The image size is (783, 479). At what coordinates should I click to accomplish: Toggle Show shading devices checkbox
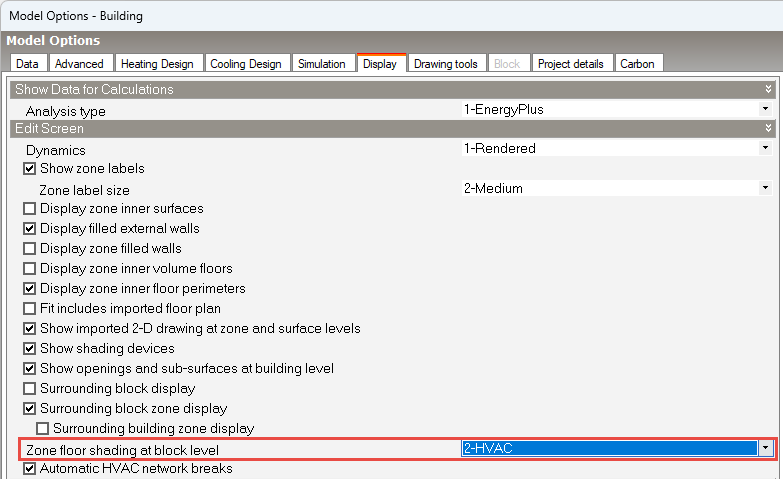point(30,349)
